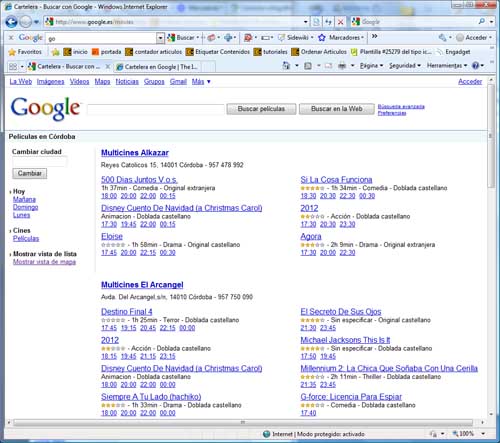500x443 pixels.
Task: Select Domingo in the day list
Action: click(x=25, y=207)
